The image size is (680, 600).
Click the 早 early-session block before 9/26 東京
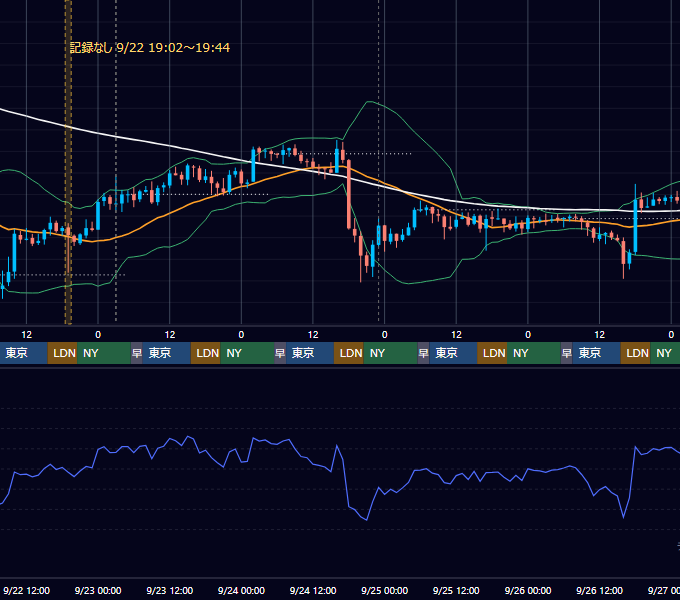[567, 353]
